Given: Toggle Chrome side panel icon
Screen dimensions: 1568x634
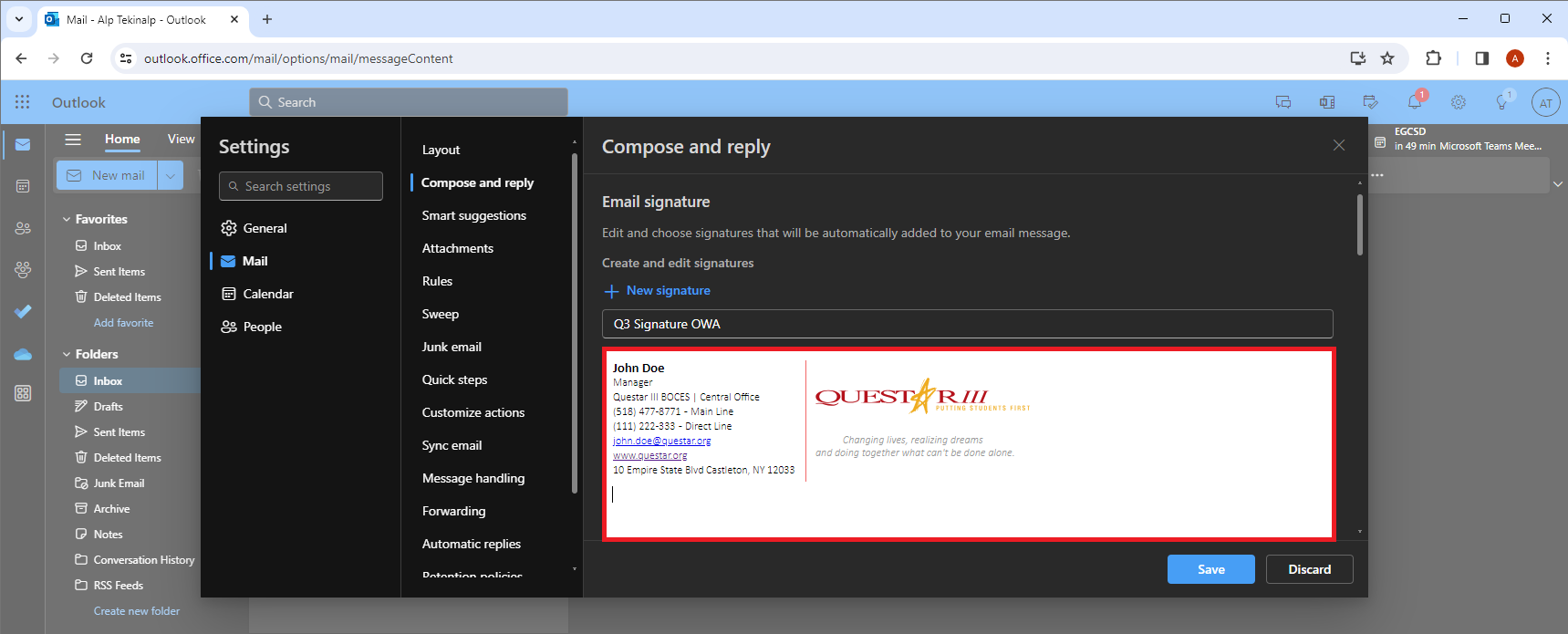Looking at the screenshot, I should pos(1481,58).
